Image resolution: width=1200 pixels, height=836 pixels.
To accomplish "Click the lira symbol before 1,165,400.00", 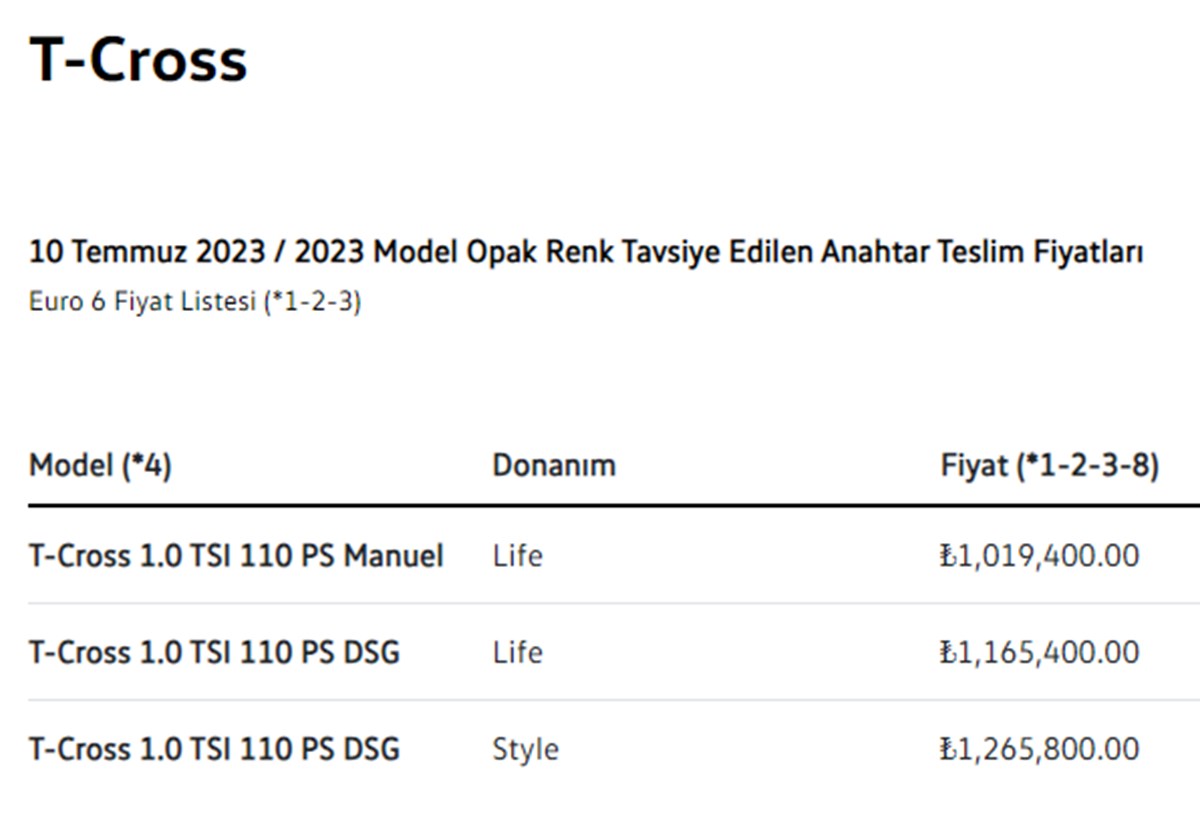I will pyautogui.click(x=948, y=653).
